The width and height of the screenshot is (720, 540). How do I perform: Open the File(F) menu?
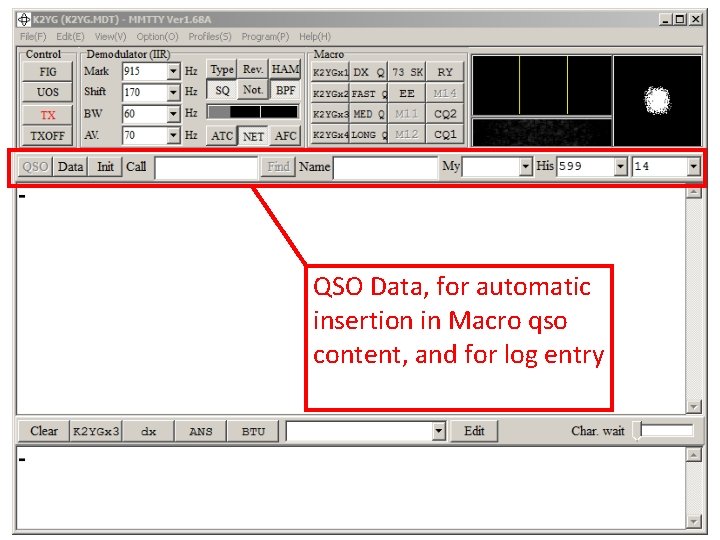(33, 37)
